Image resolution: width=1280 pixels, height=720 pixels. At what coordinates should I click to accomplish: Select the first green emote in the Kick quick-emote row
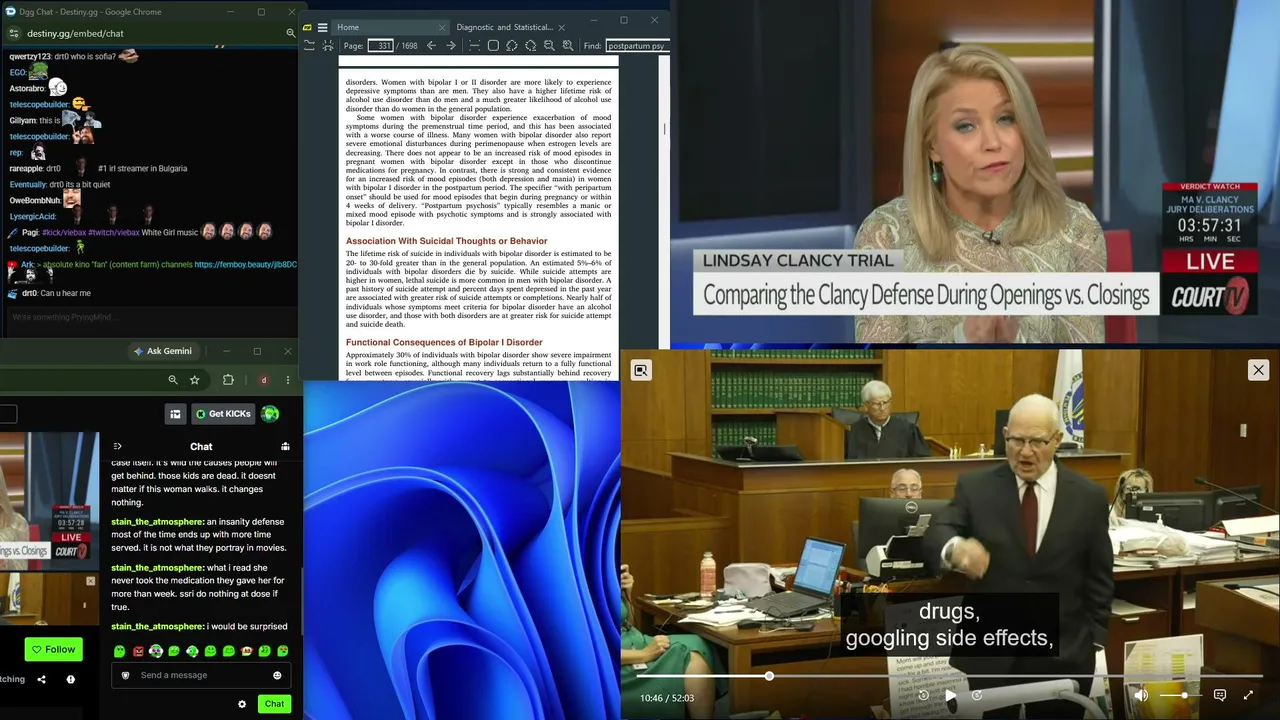[119, 651]
